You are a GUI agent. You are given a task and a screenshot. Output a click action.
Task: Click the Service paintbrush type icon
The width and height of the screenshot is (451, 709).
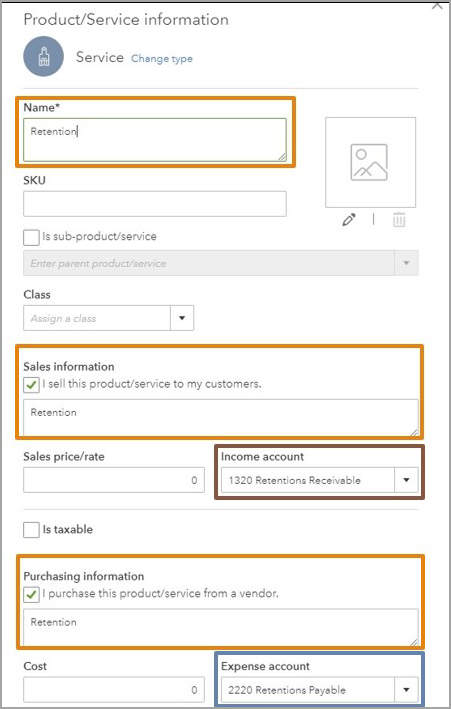tap(43, 57)
